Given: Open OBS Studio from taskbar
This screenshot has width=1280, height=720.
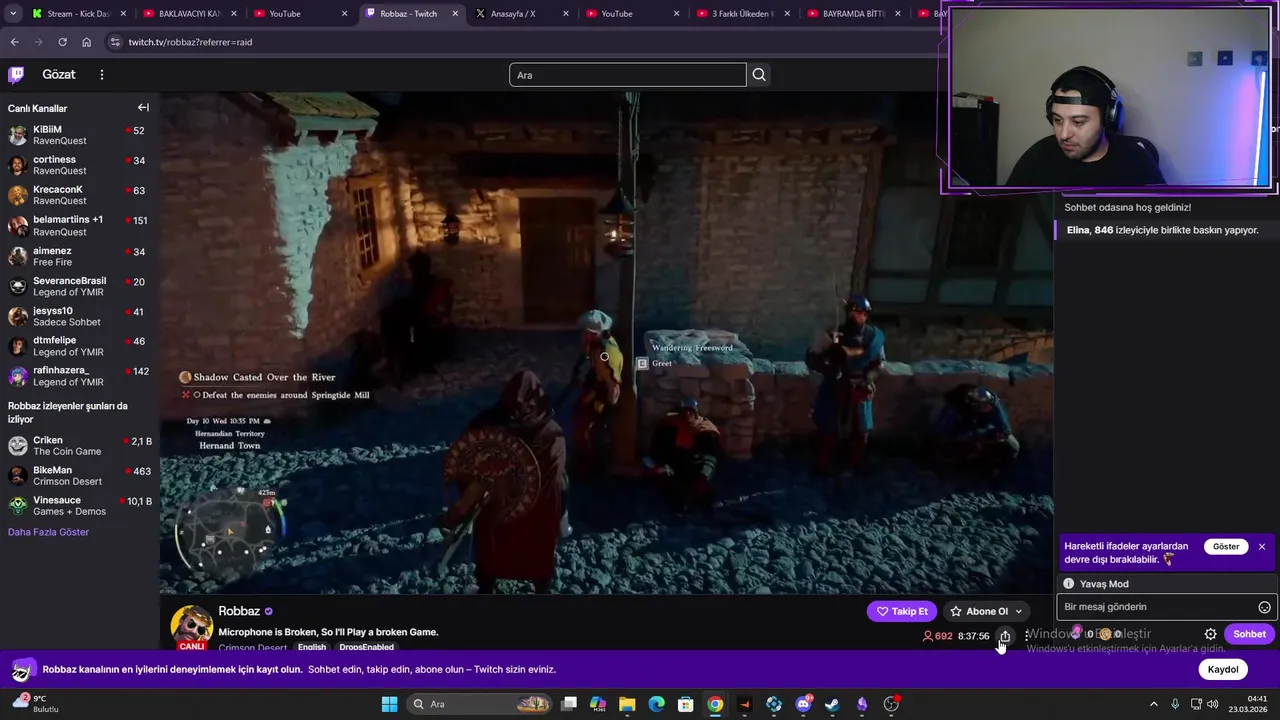Looking at the screenshot, I should 891,704.
